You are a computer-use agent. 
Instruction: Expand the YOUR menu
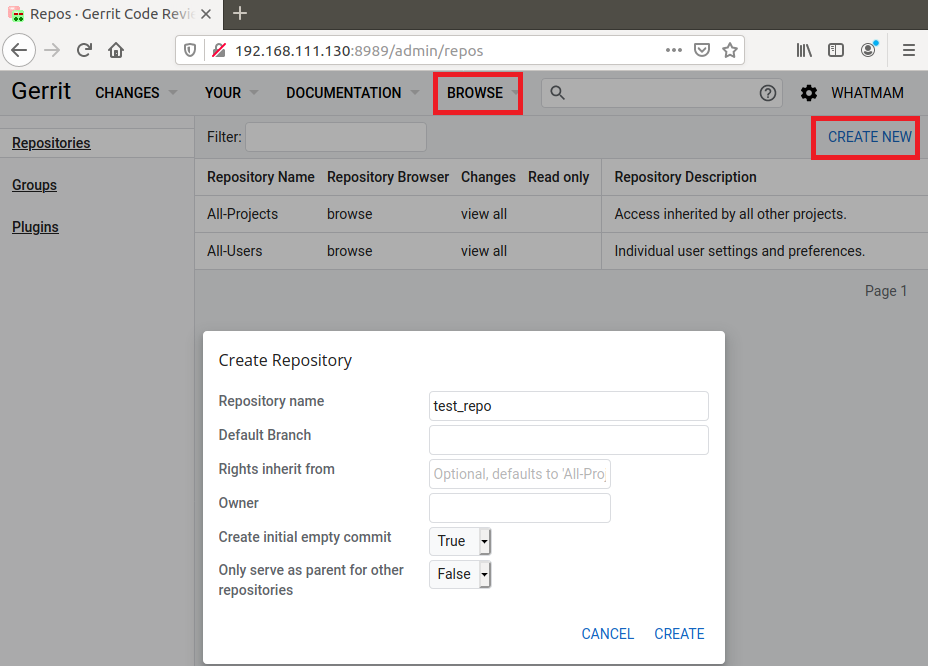pos(231,93)
